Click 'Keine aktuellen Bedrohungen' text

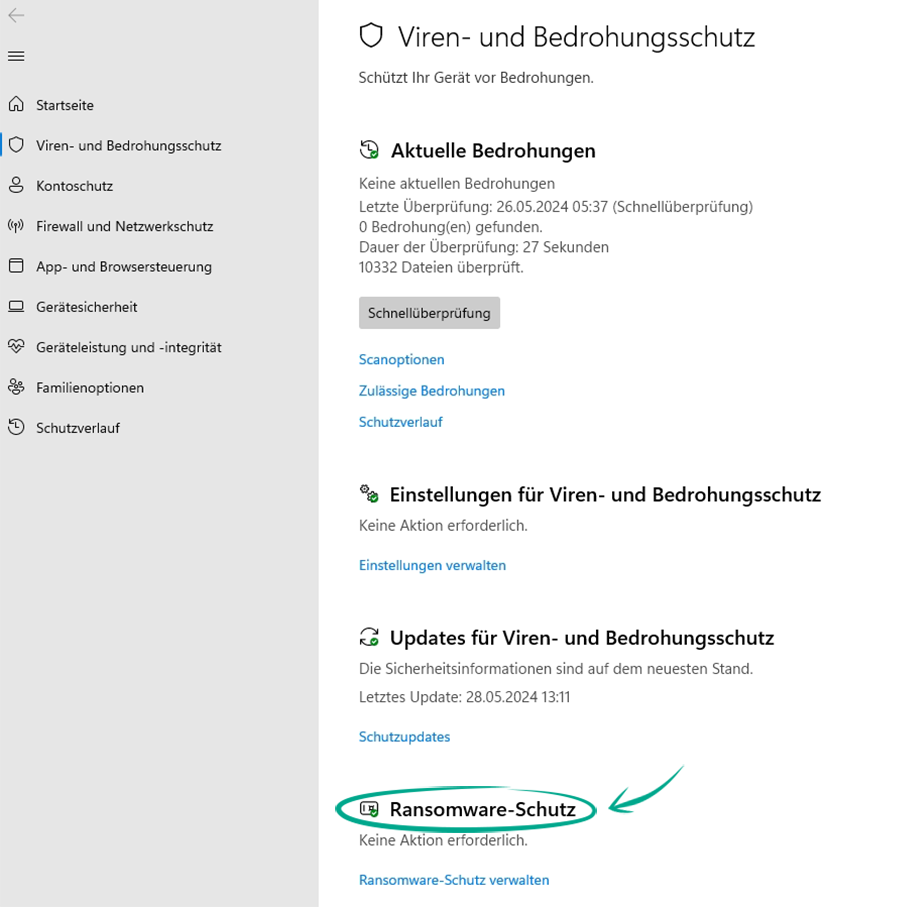coord(457,184)
